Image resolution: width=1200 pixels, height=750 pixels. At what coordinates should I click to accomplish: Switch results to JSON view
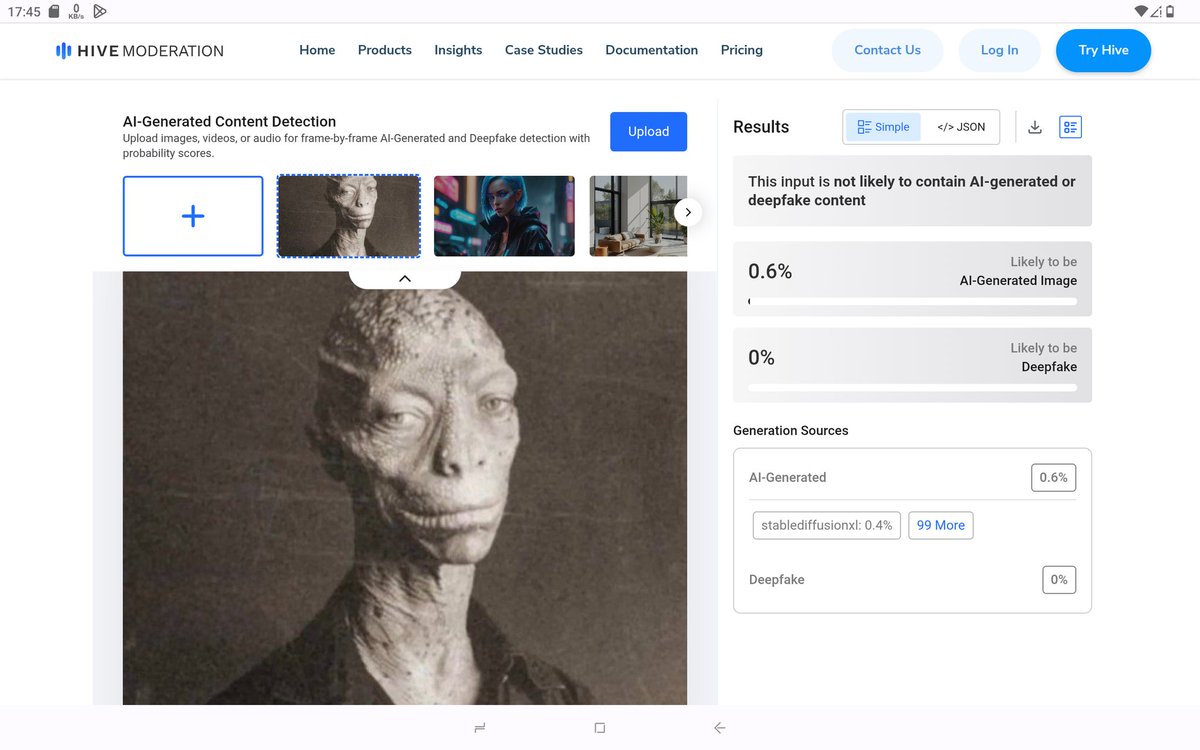point(961,127)
